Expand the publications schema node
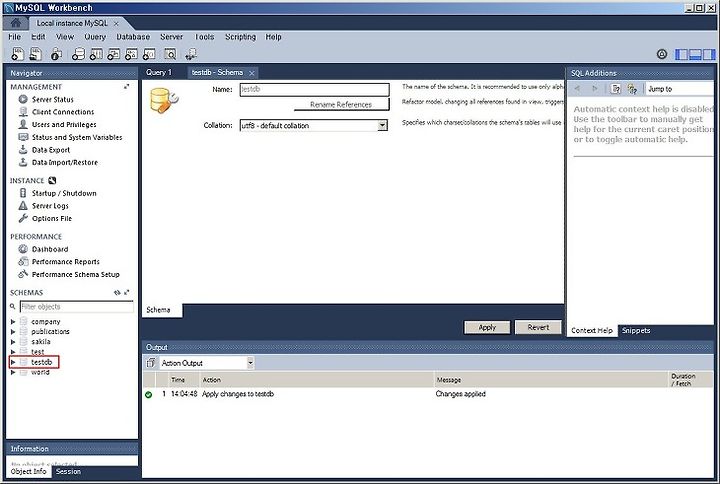Image resolution: width=720 pixels, height=484 pixels. pos(13,332)
